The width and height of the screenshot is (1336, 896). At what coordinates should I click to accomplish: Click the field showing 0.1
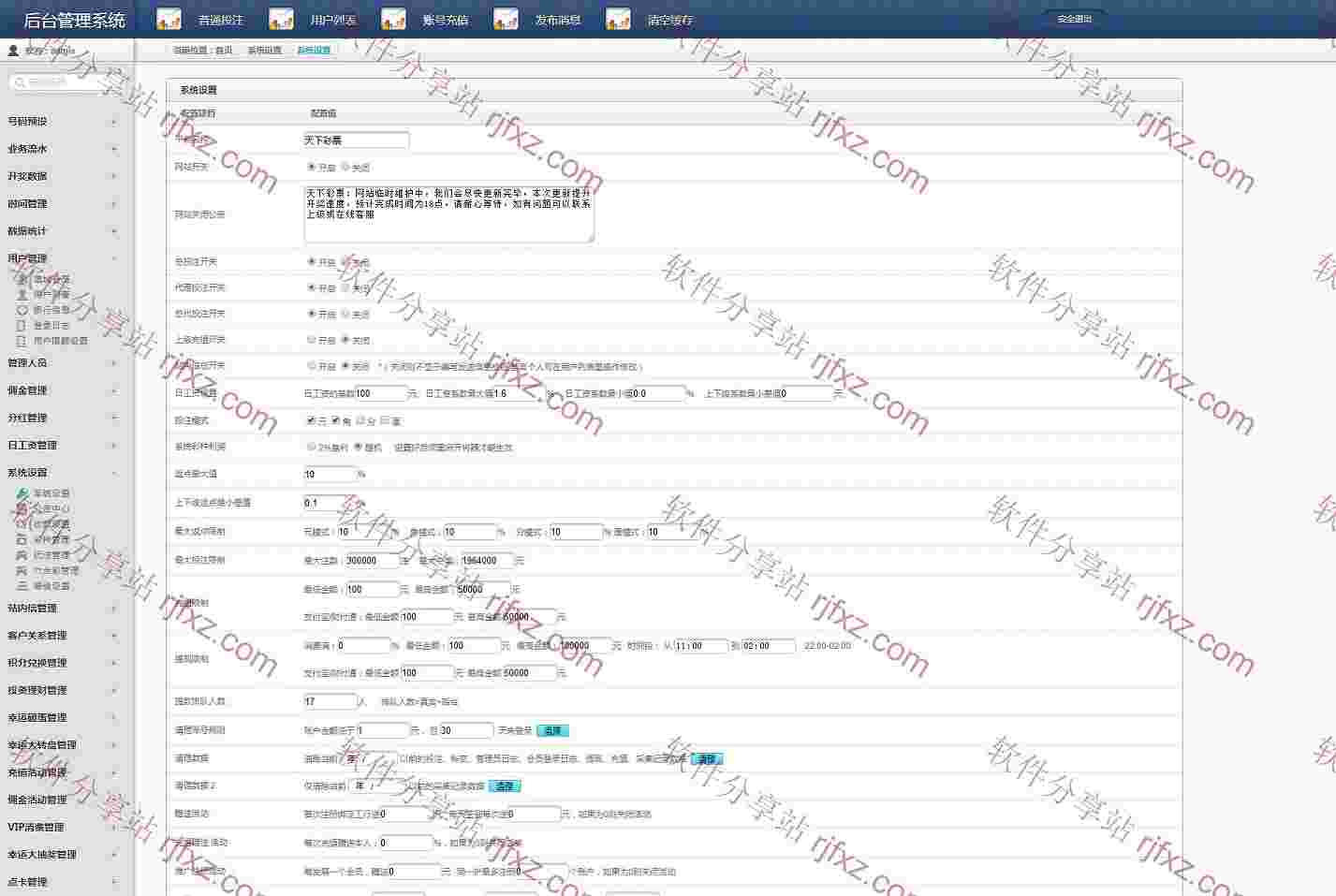tap(330, 503)
